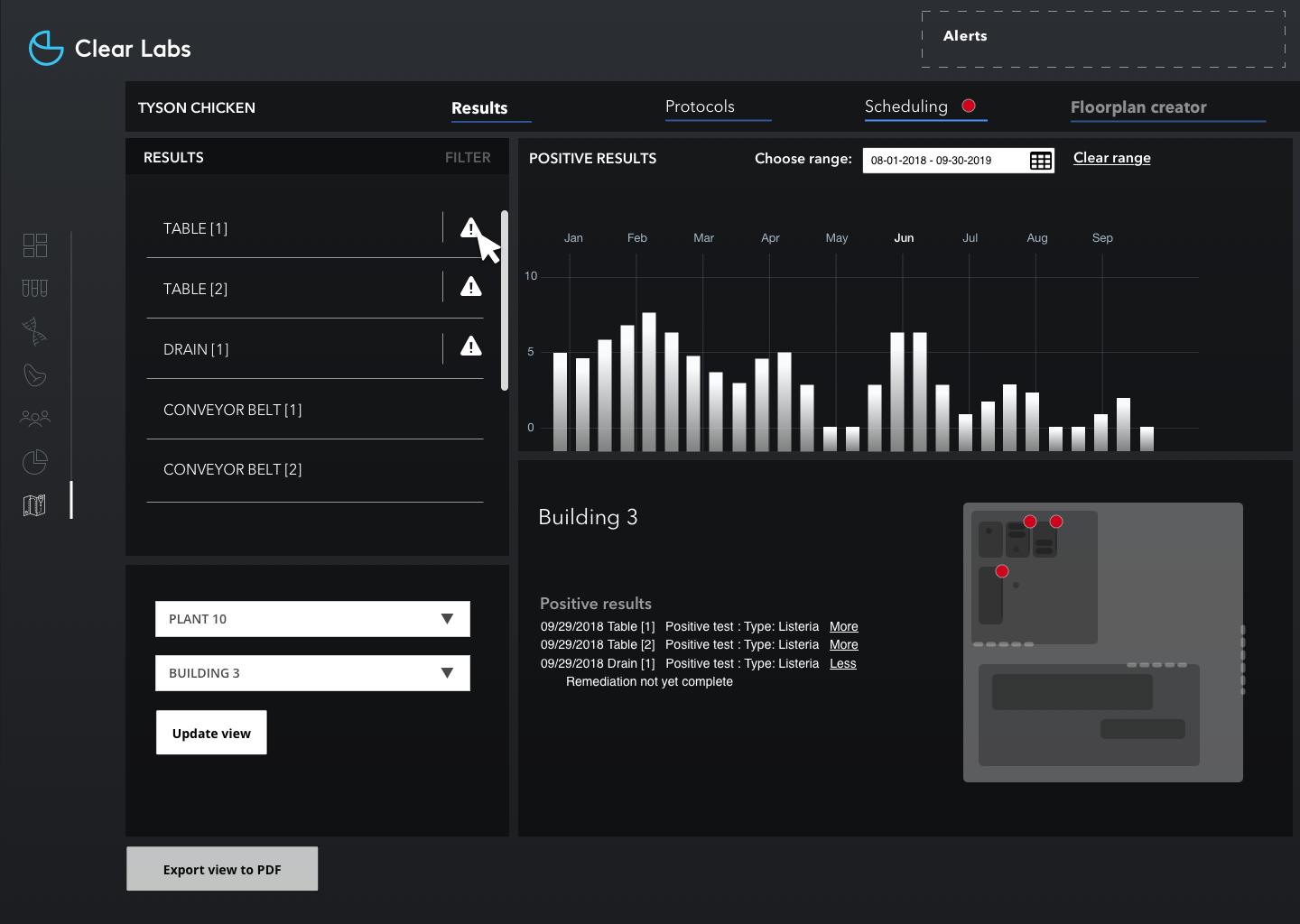The height and width of the screenshot is (924, 1300).
Task: Click More link for Table [2] result
Action: coord(844,644)
